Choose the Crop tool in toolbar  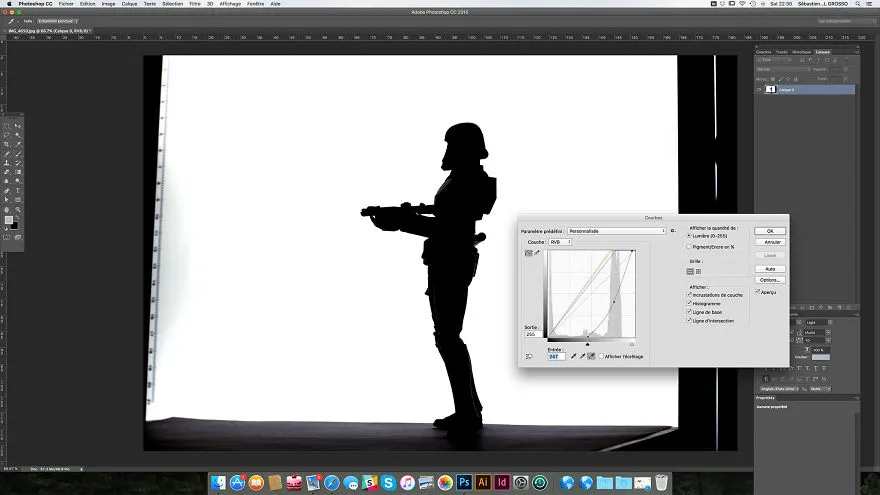(x=7, y=144)
